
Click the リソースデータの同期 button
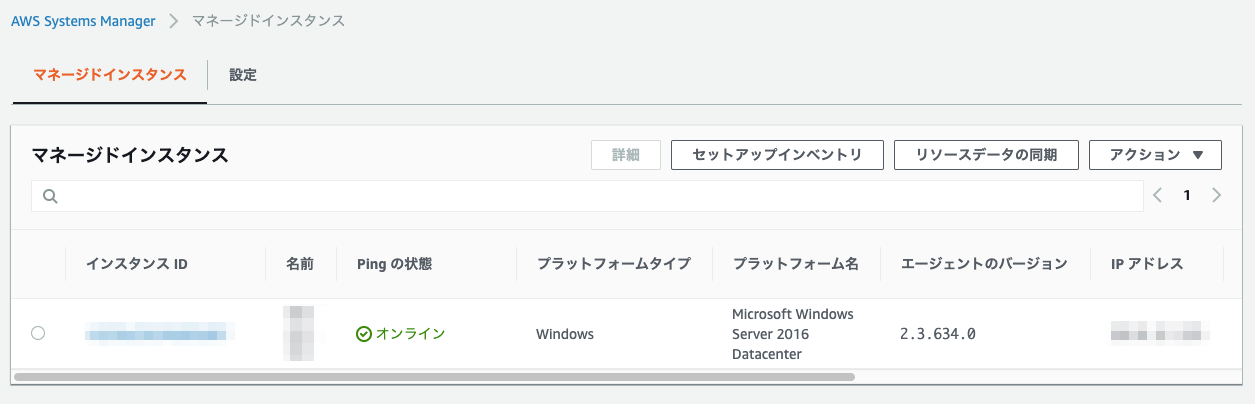pyautogui.click(x=986, y=155)
